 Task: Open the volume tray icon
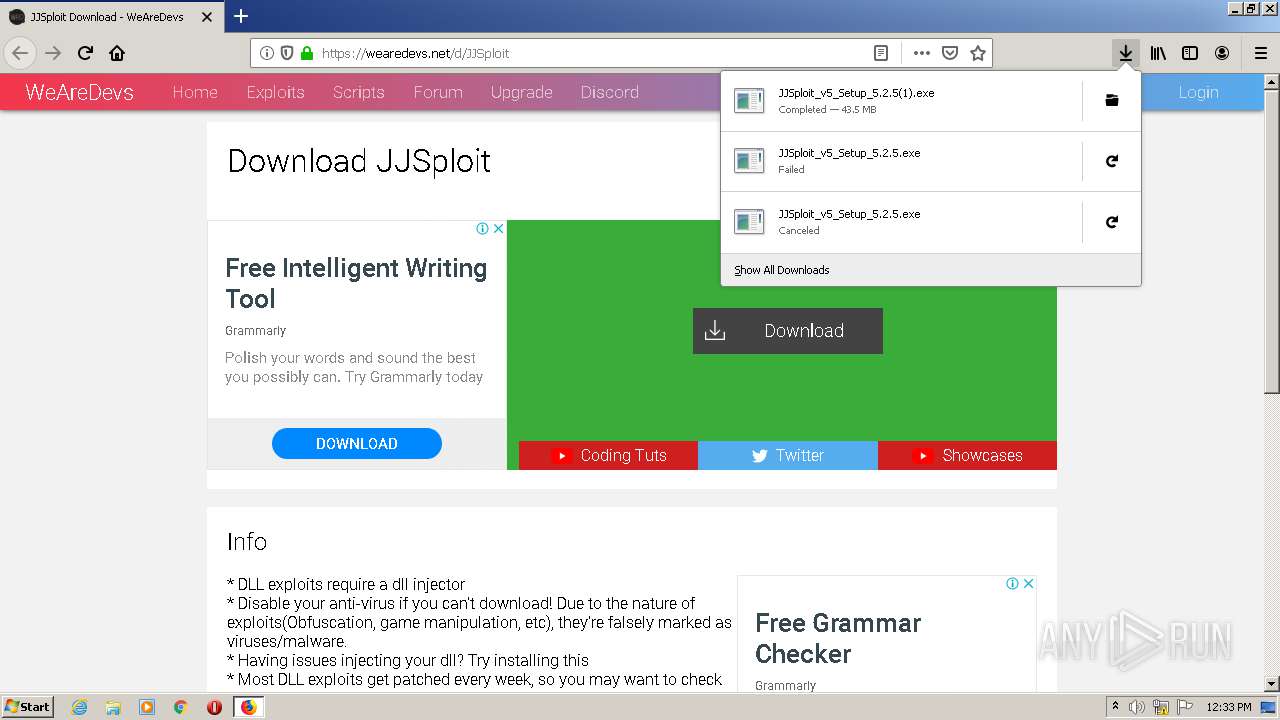point(1137,707)
